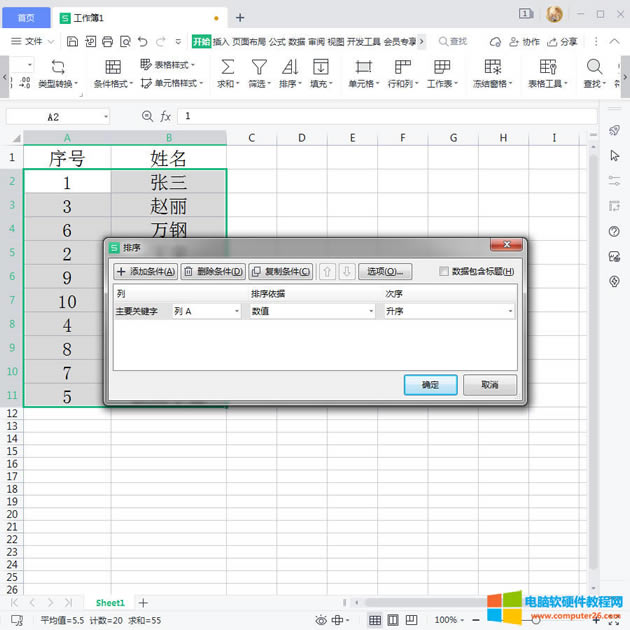Image resolution: width=630 pixels, height=630 pixels.
Task: Click the 冻结窗格 (Freeze Panes) icon
Action: [x=493, y=67]
